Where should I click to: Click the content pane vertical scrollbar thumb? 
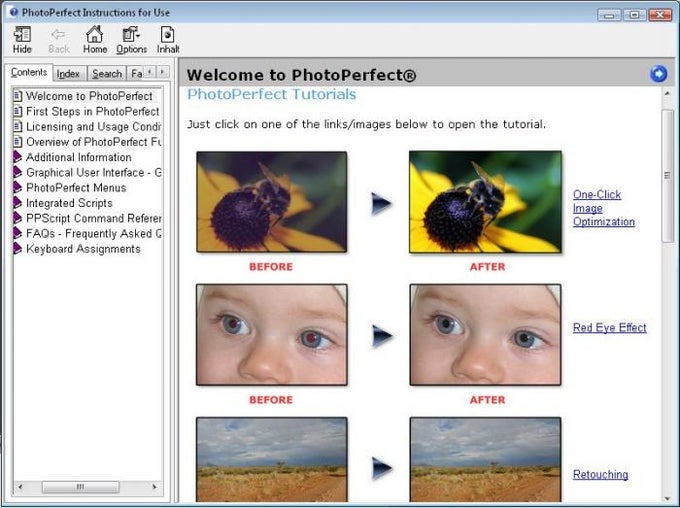coord(667,175)
